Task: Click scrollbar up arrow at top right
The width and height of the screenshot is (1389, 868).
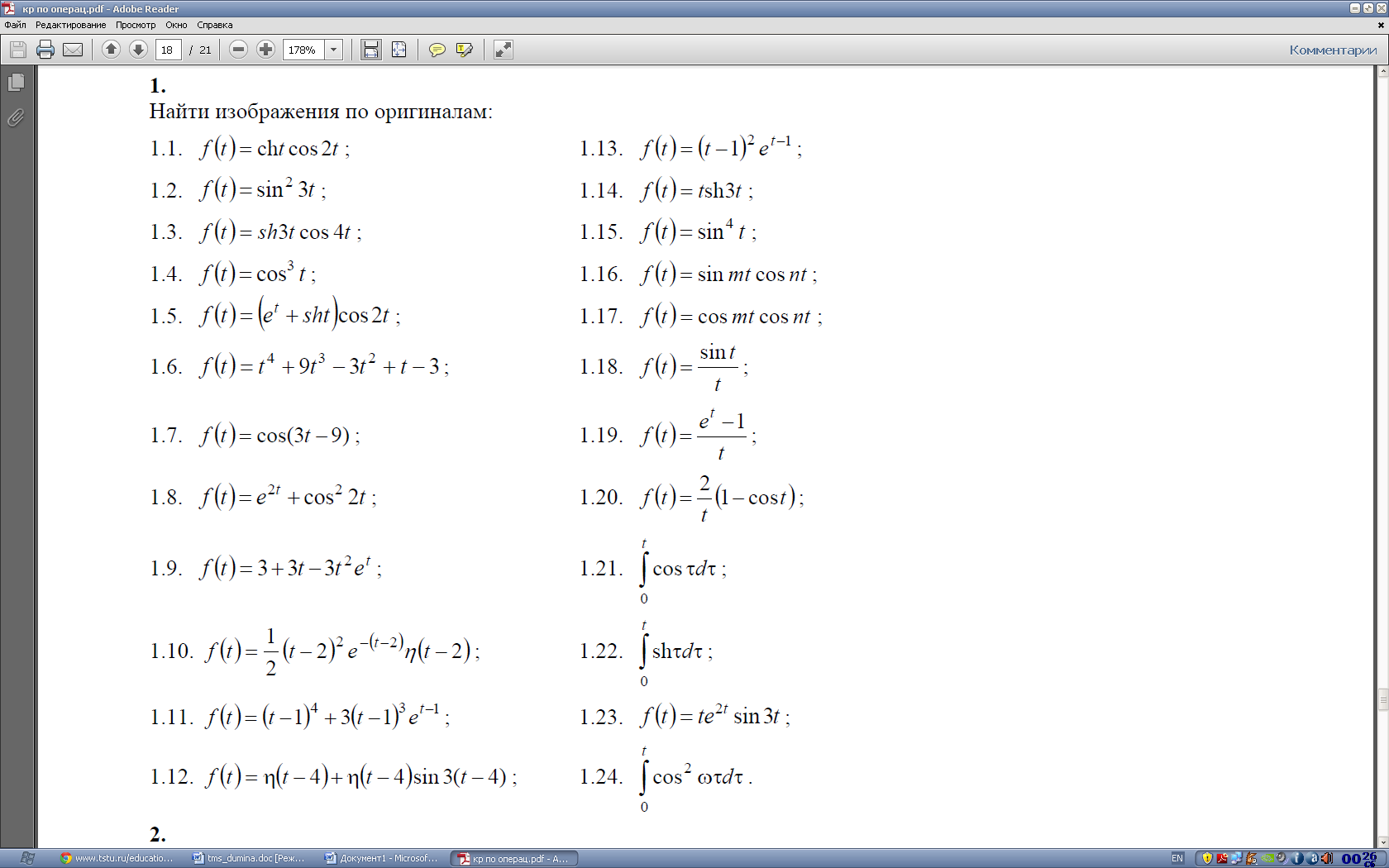Action: [x=1382, y=72]
